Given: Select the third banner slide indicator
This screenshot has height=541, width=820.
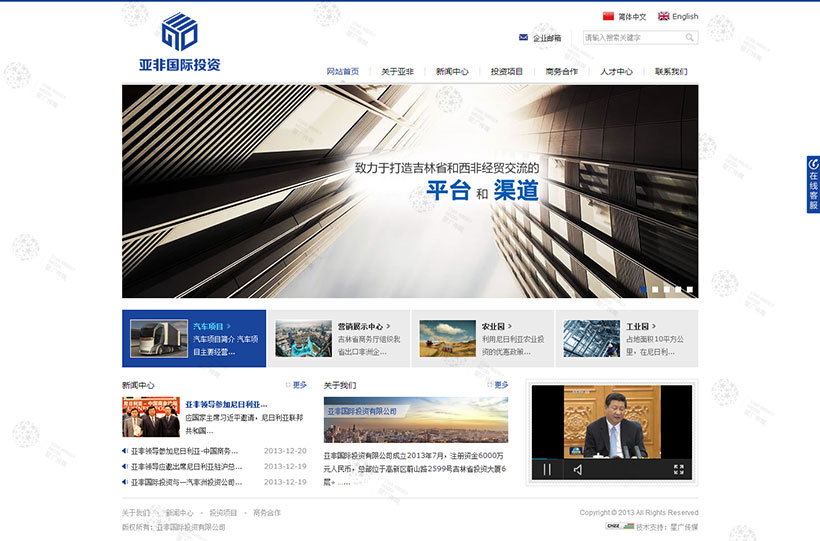Looking at the screenshot, I should 666,290.
